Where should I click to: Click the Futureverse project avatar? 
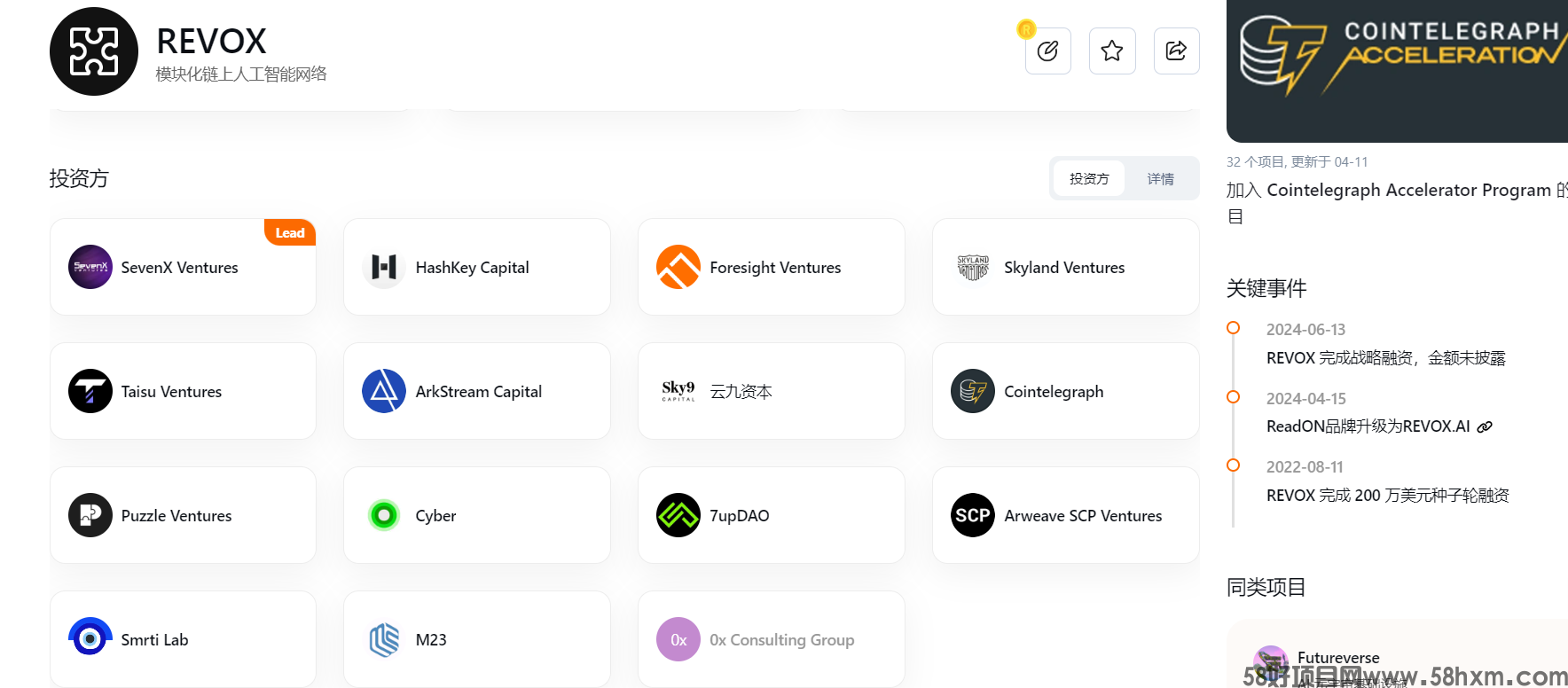click(1271, 662)
